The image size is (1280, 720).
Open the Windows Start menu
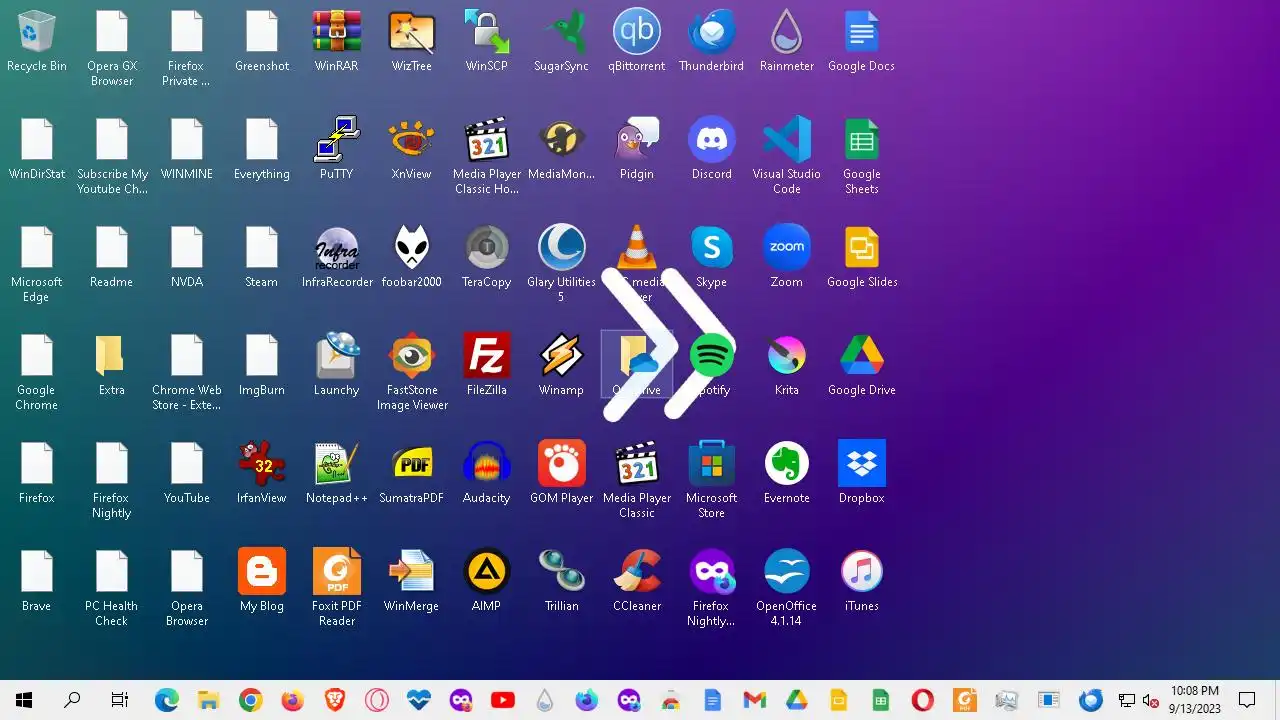(x=24, y=700)
